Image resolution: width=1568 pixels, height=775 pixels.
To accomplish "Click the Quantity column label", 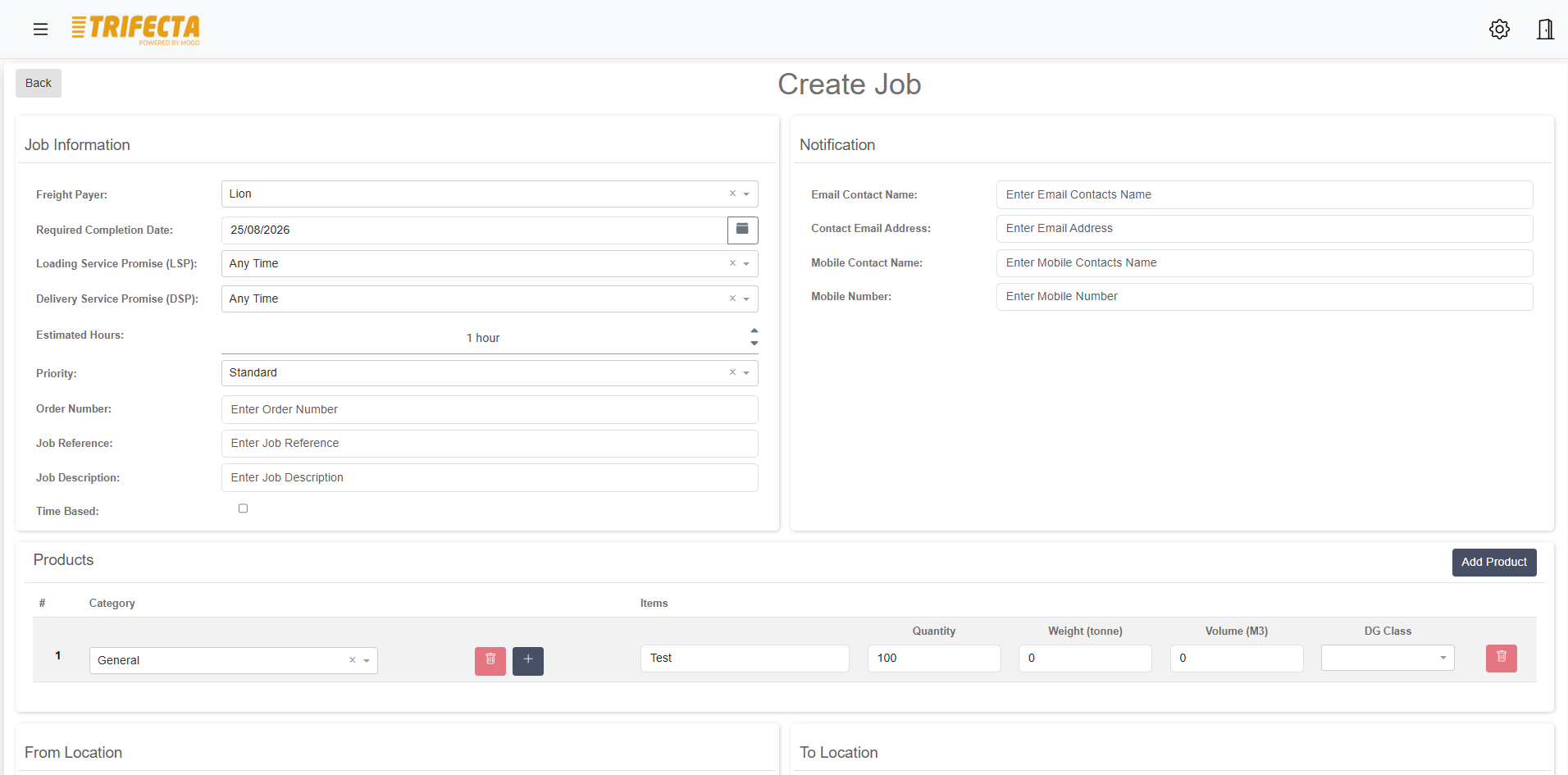I will (x=934, y=631).
